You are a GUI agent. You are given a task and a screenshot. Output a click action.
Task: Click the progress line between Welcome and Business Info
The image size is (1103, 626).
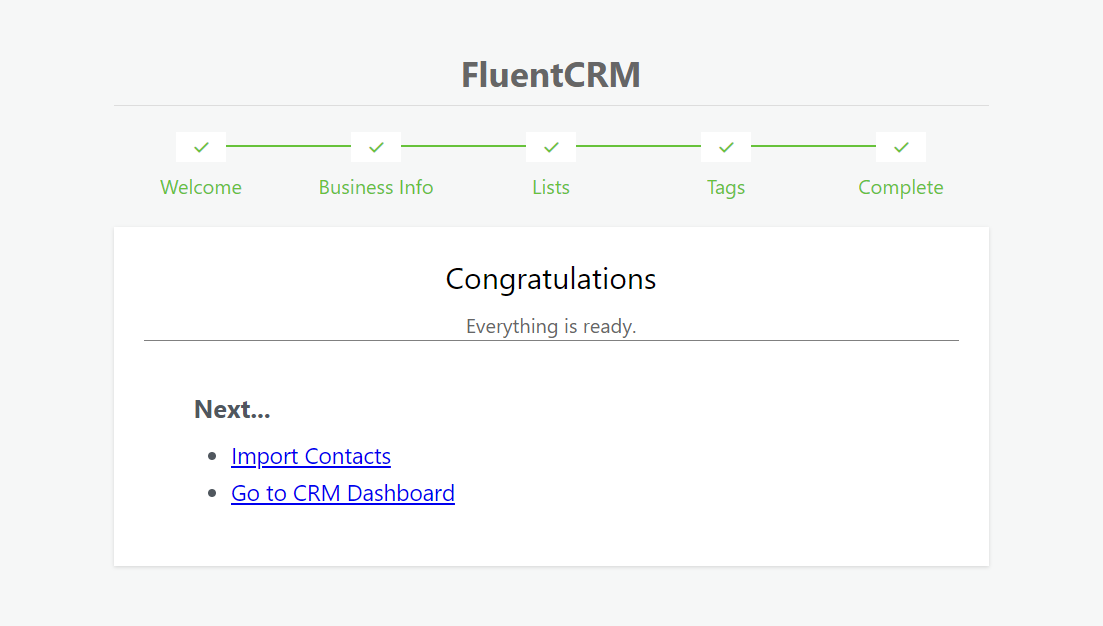click(x=288, y=146)
